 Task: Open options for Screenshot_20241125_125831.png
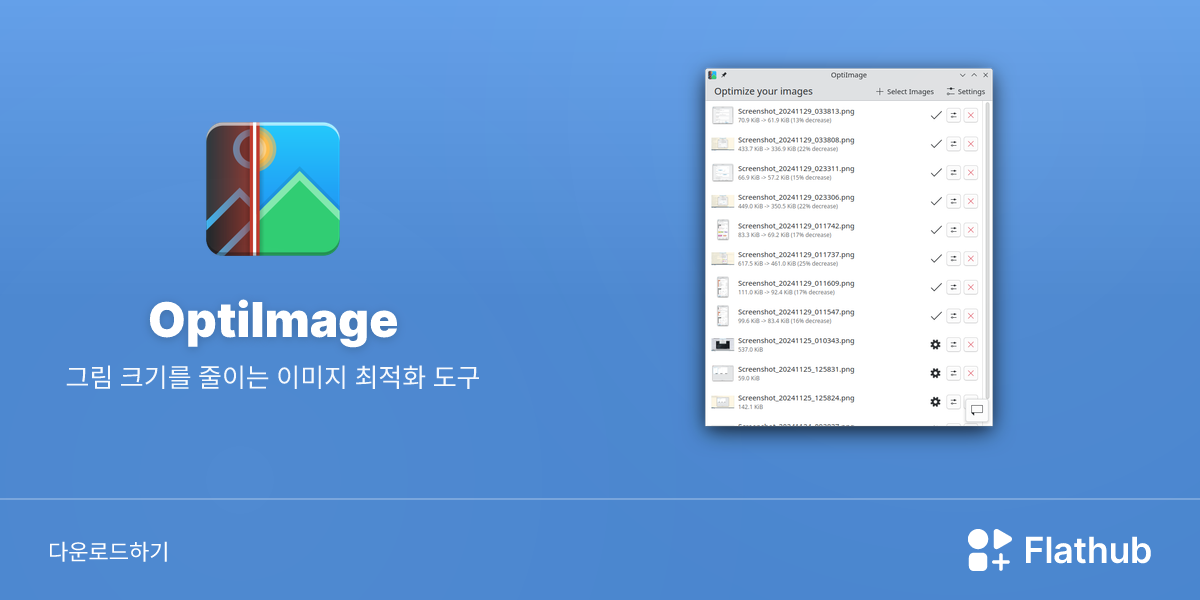[954, 373]
